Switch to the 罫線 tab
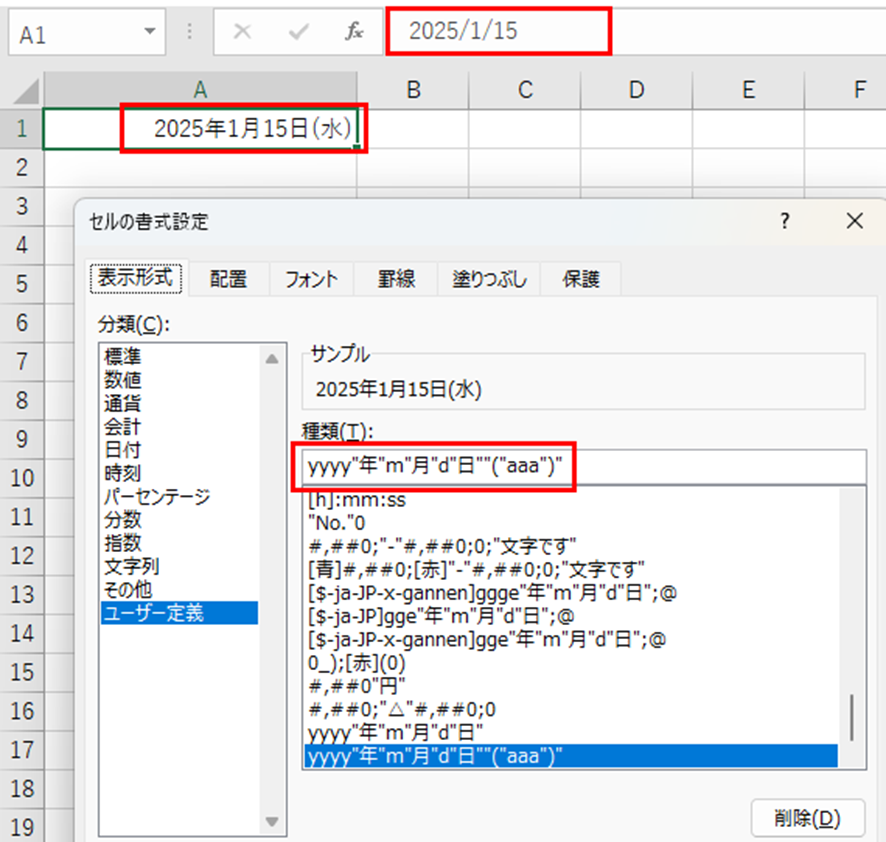 point(396,279)
